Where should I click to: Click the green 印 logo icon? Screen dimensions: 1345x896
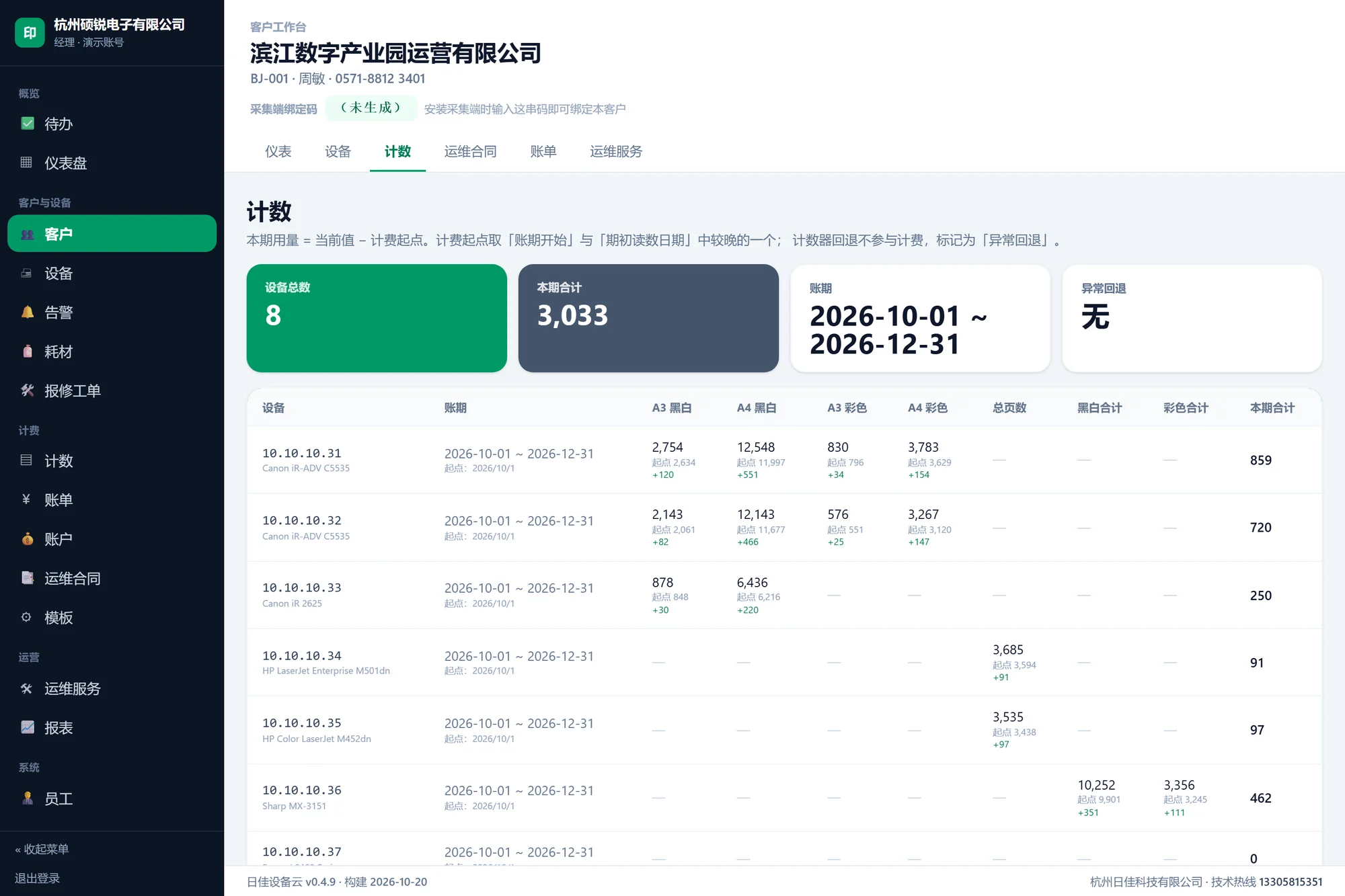(30, 32)
